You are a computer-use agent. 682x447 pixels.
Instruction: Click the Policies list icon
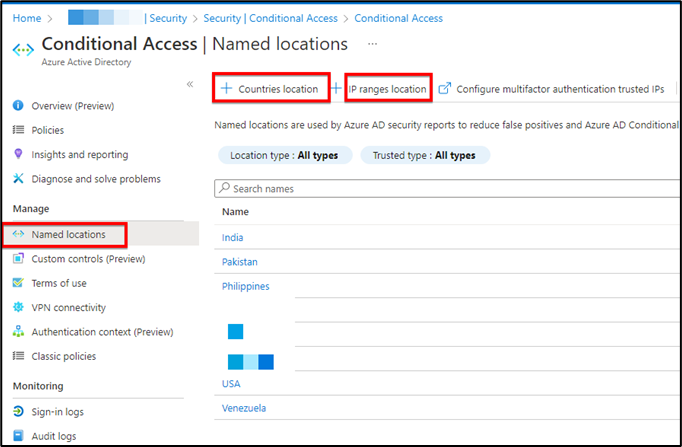[x=18, y=130]
